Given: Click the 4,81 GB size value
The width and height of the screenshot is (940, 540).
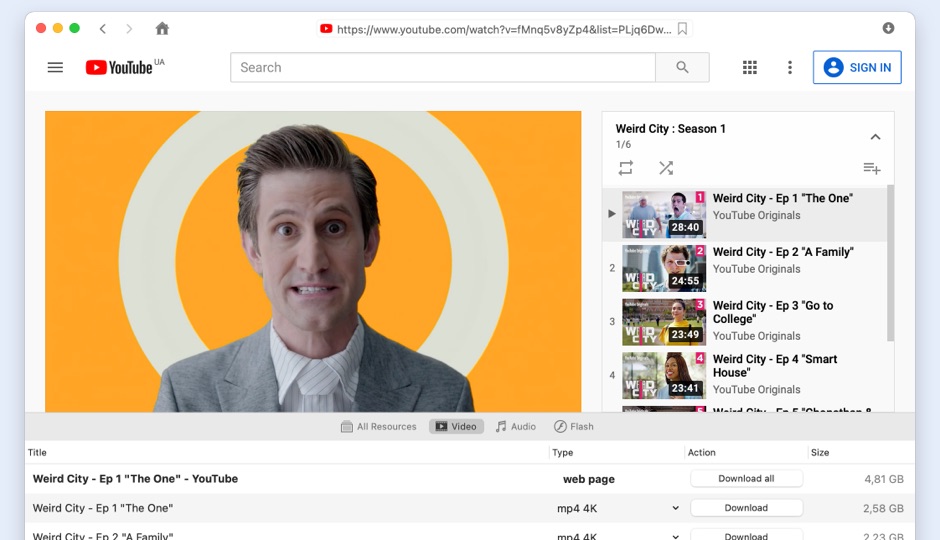Looking at the screenshot, I should (x=884, y=479).
